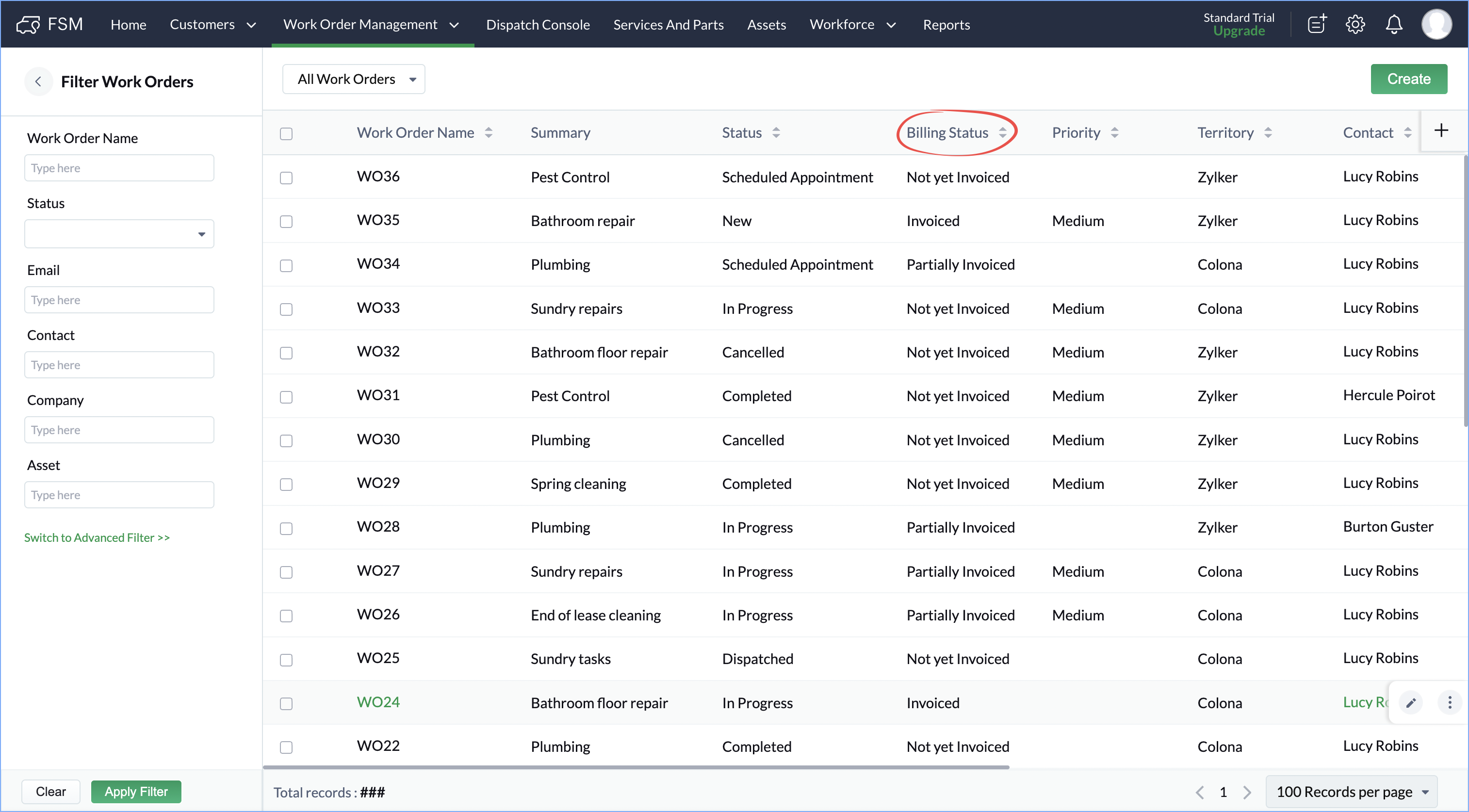Open the Dispatch Console tab

coord(538,25)
